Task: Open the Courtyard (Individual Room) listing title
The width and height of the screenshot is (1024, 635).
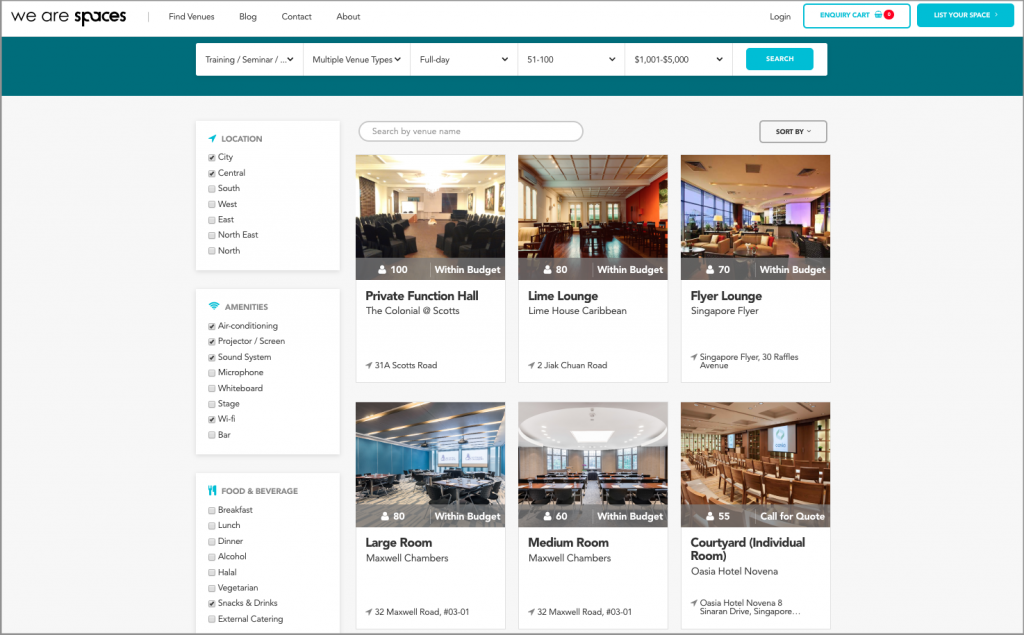Action: pyautogui.click(x=748, y=549)
